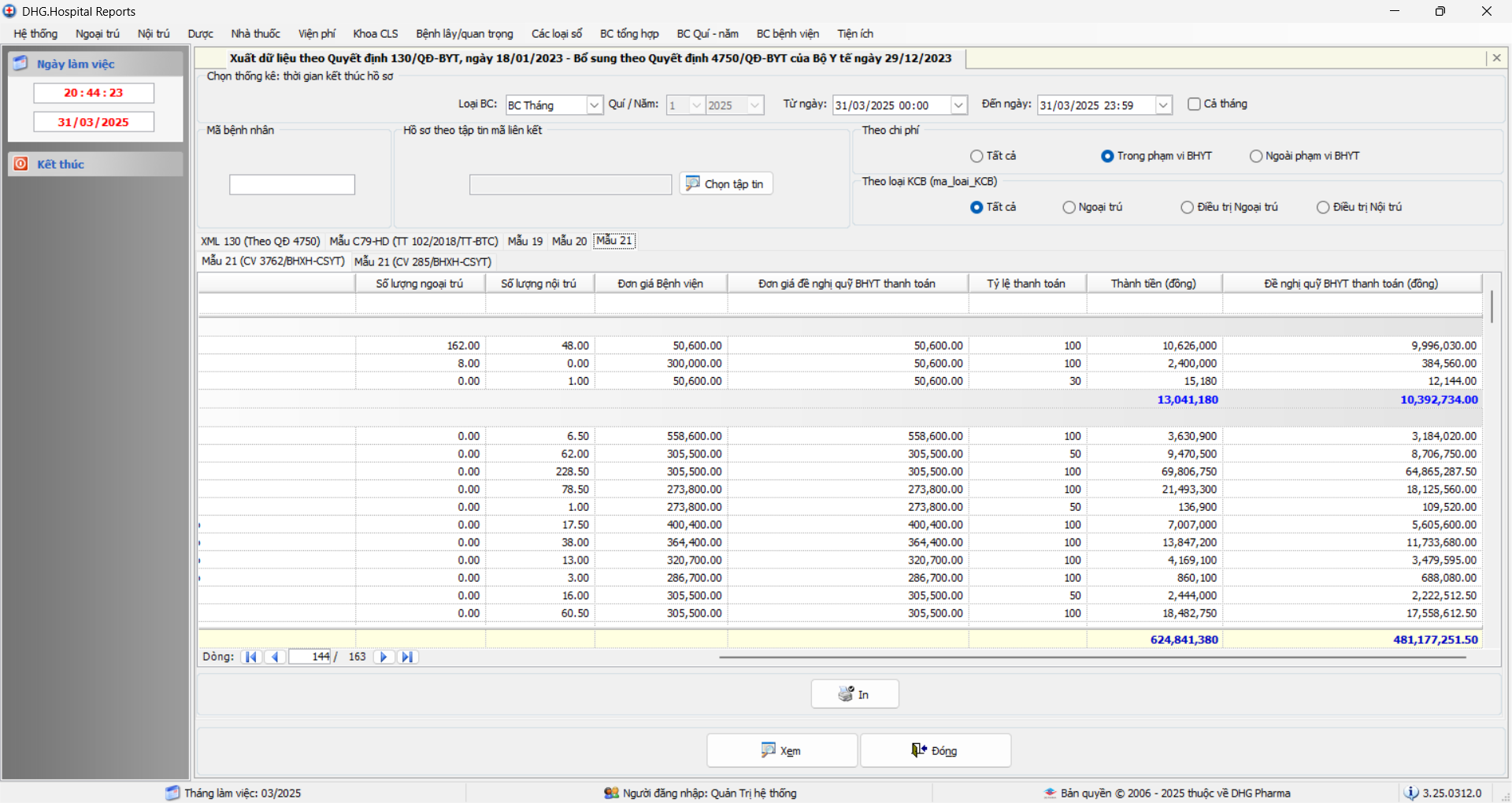
Task: Switch to Mẫu 21 (CV 285/BHXH-CSYT) subtab
Action: pos(423,261)
